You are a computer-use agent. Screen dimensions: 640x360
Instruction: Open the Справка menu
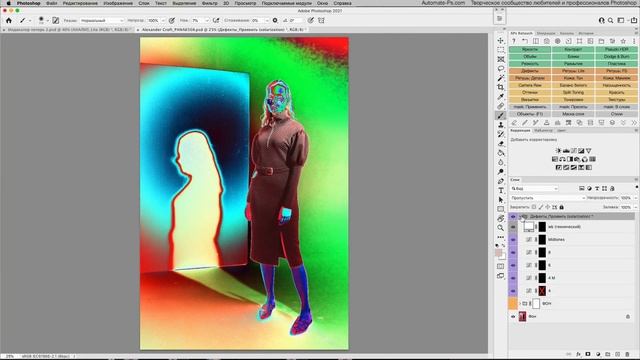tap(342, 3)
